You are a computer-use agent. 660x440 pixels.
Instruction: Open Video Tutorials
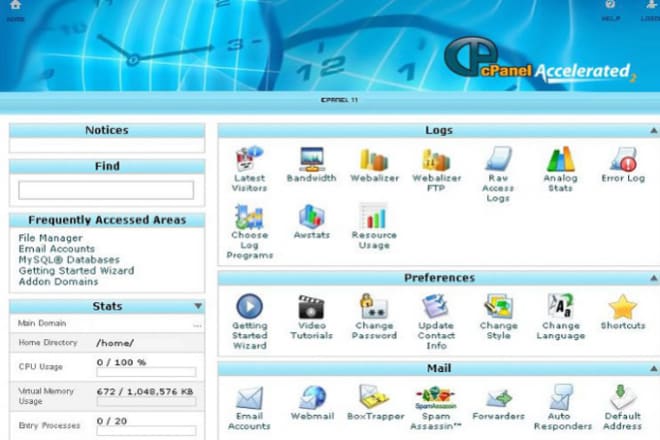tap(311, 317)
